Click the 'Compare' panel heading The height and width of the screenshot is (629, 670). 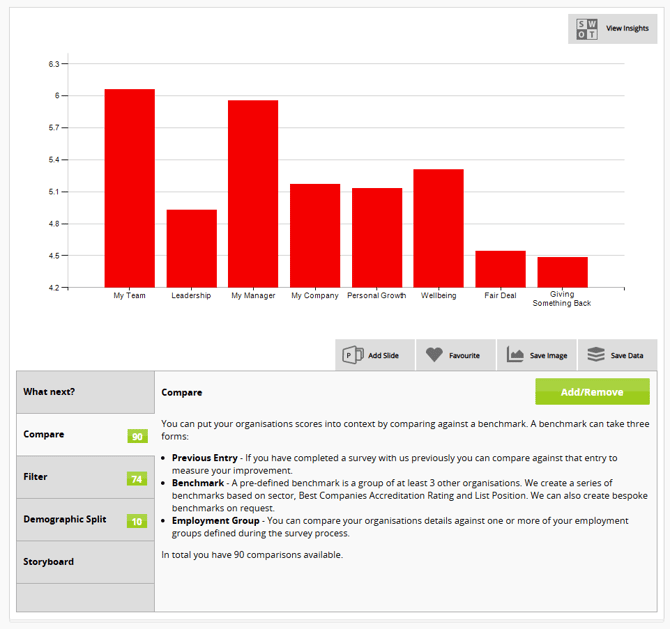[182, 392]
